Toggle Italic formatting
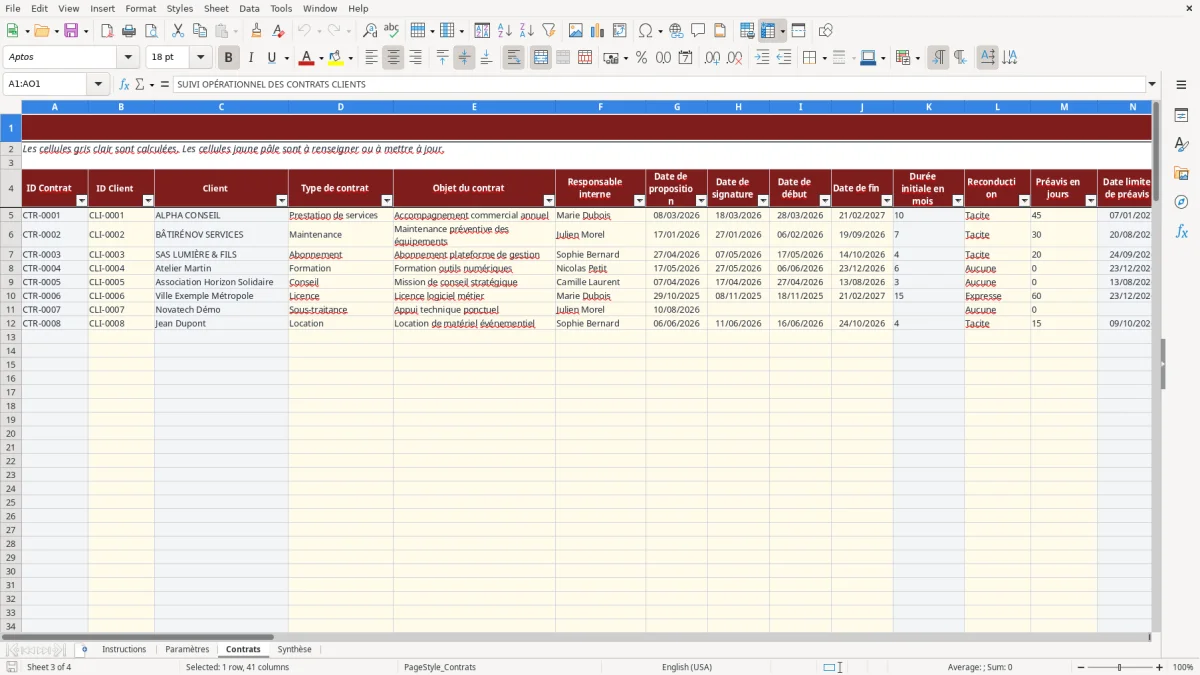1200x675 pixels. tap(251, 58)
